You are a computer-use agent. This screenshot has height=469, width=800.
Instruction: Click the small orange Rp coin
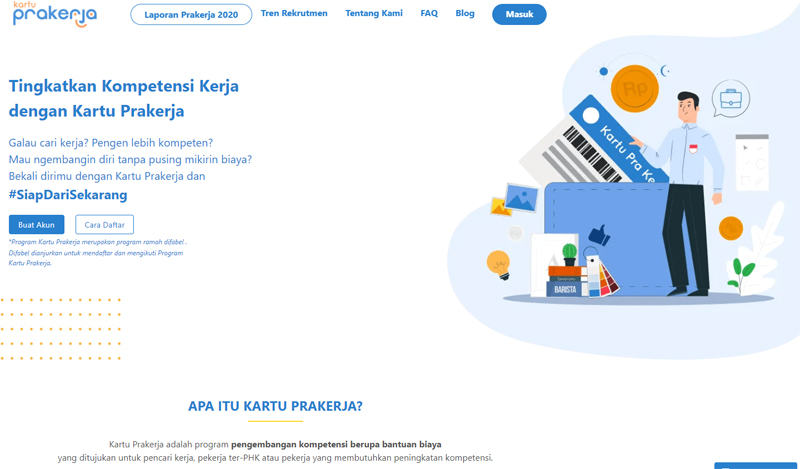[x=731, y=228]
